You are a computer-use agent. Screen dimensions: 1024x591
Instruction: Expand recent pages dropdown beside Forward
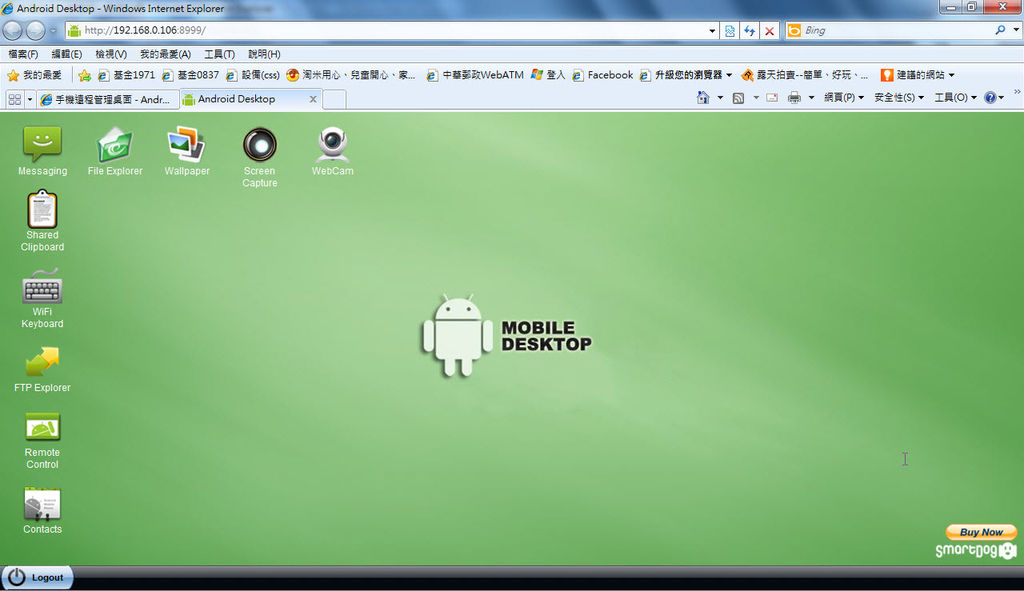point(53,30)
